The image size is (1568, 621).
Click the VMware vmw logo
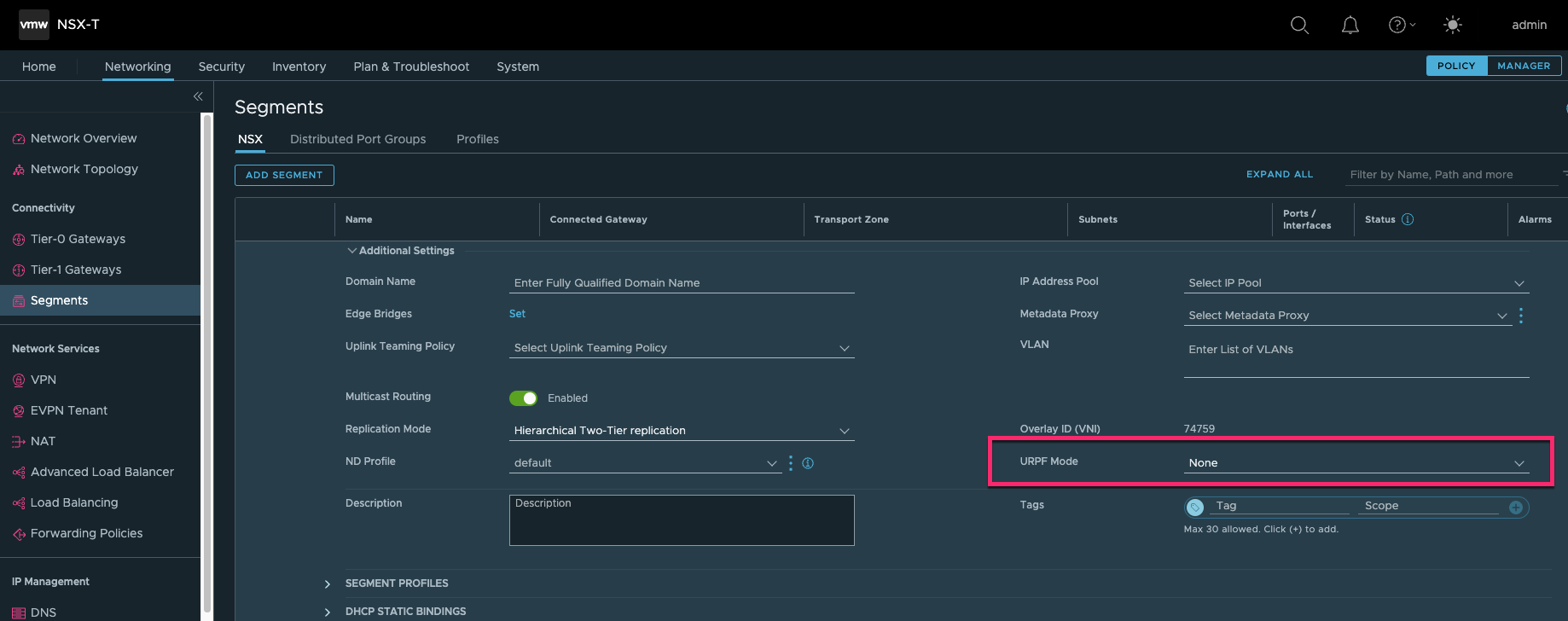click(34, 25)
